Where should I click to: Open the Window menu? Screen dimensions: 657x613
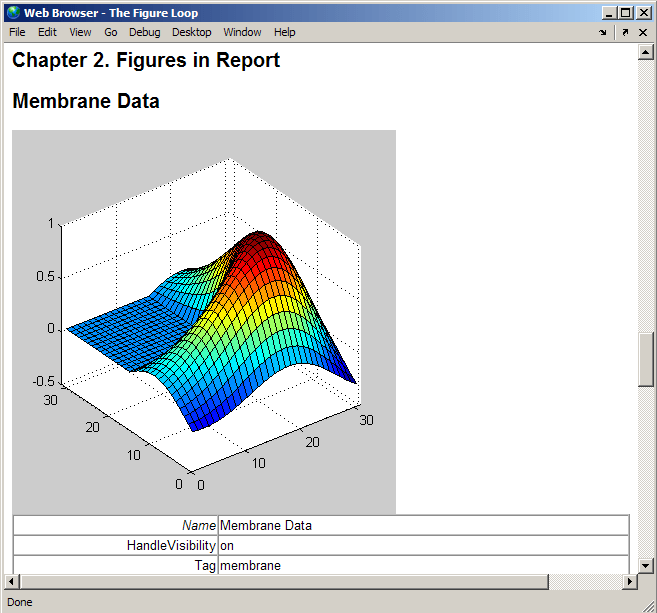242,32
